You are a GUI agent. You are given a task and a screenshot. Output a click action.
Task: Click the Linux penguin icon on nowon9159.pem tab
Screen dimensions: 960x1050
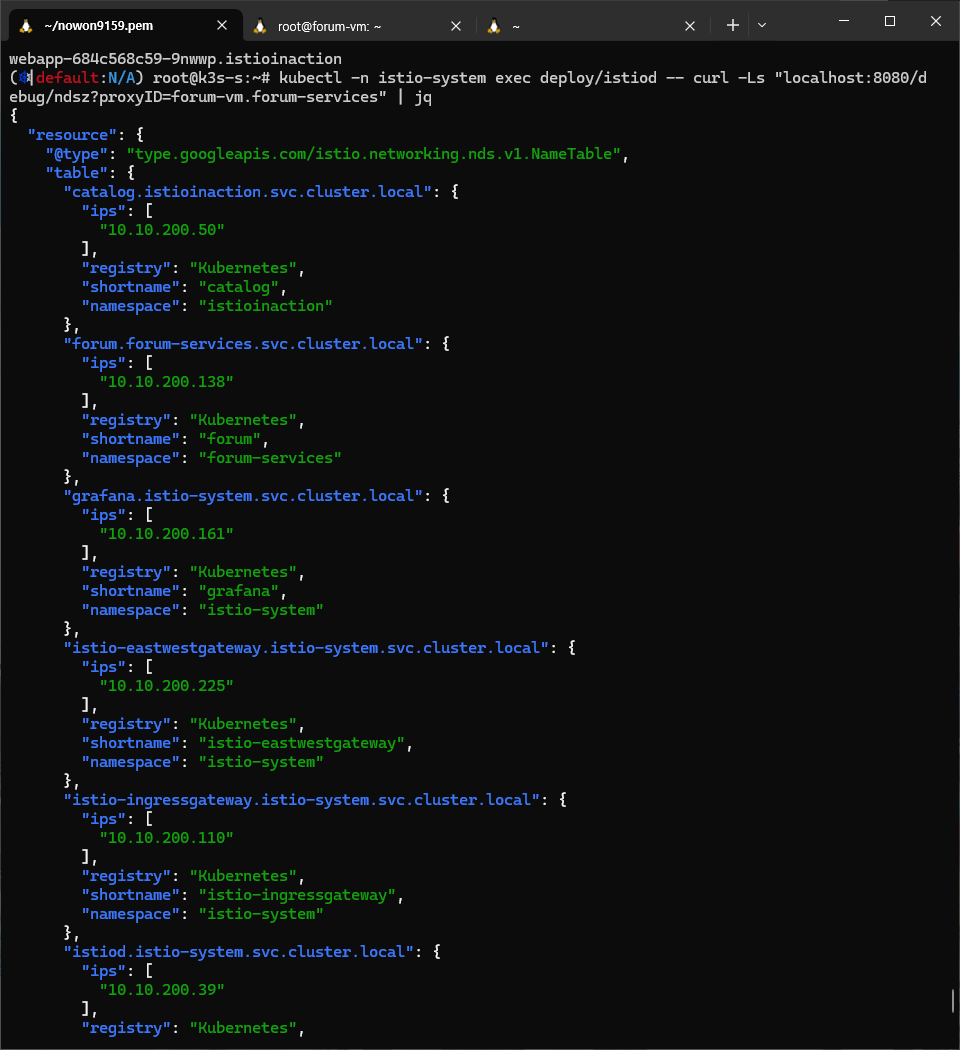26,26
